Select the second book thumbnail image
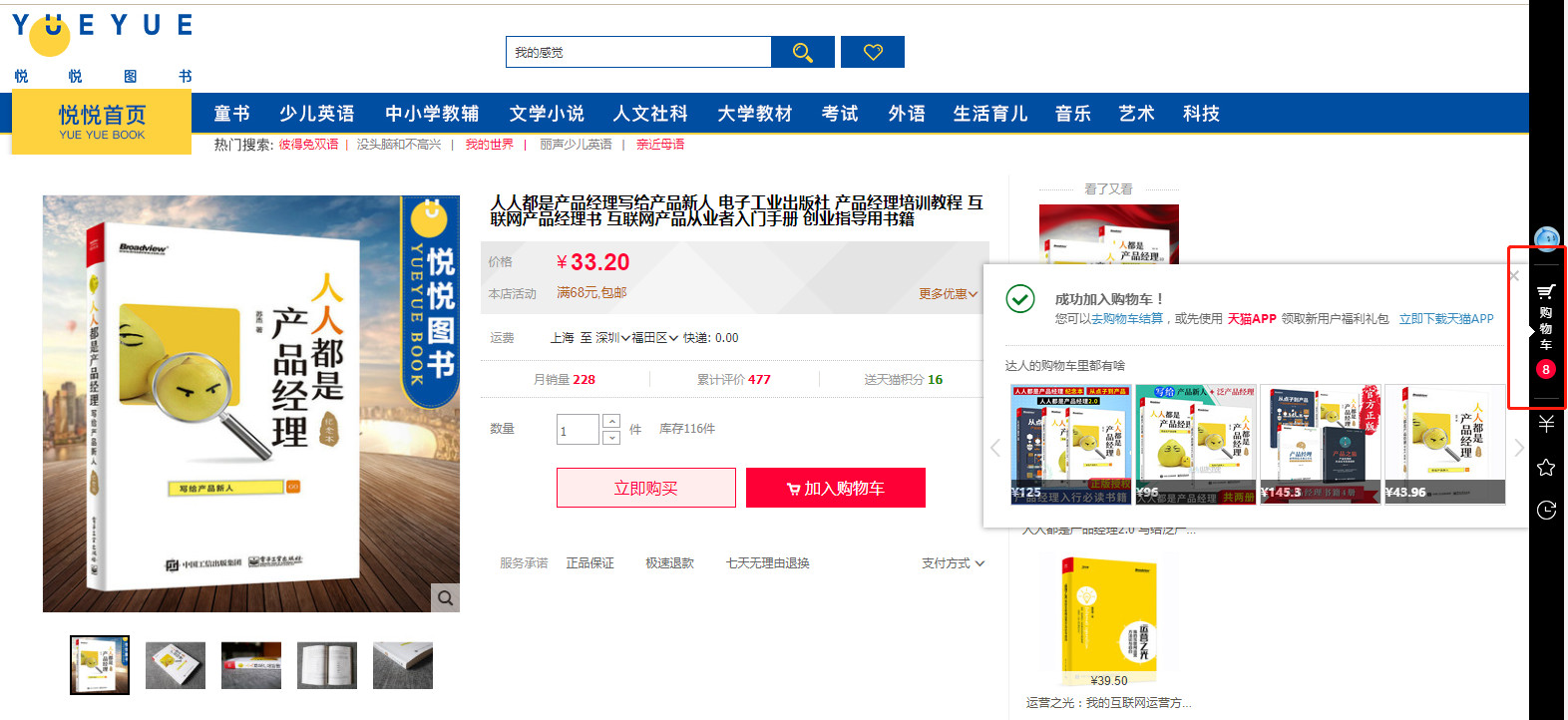Screen dimensions: 1568x720 176,665
